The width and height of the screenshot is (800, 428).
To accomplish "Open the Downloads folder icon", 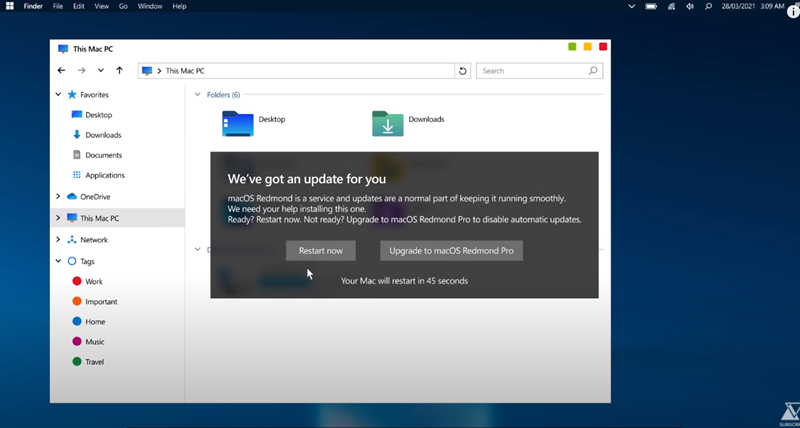I will 387,122.
